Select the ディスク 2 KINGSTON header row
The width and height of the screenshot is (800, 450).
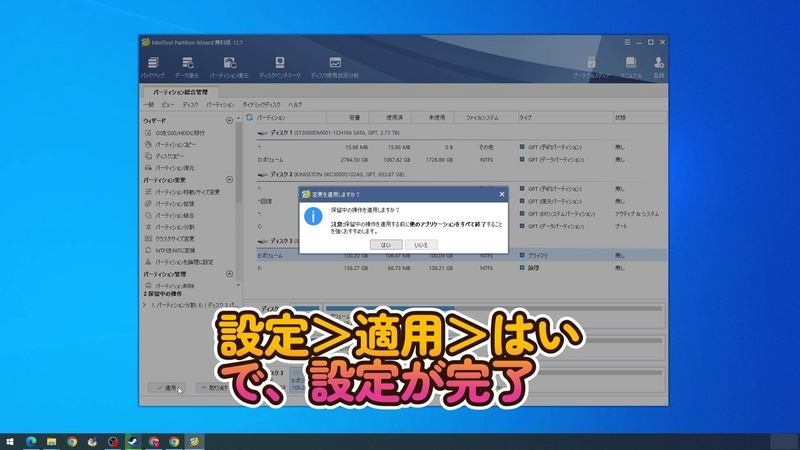tap(462, 174)
